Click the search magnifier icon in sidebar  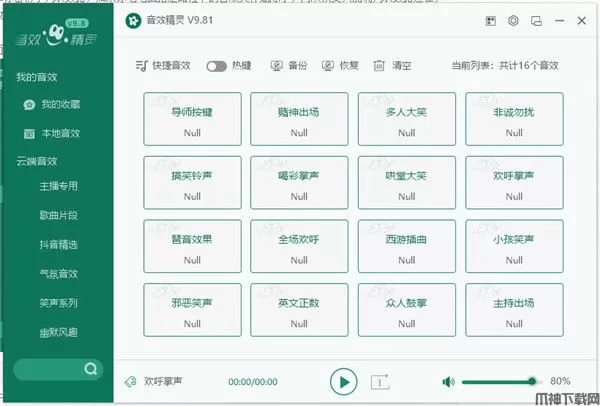[91, 369]
